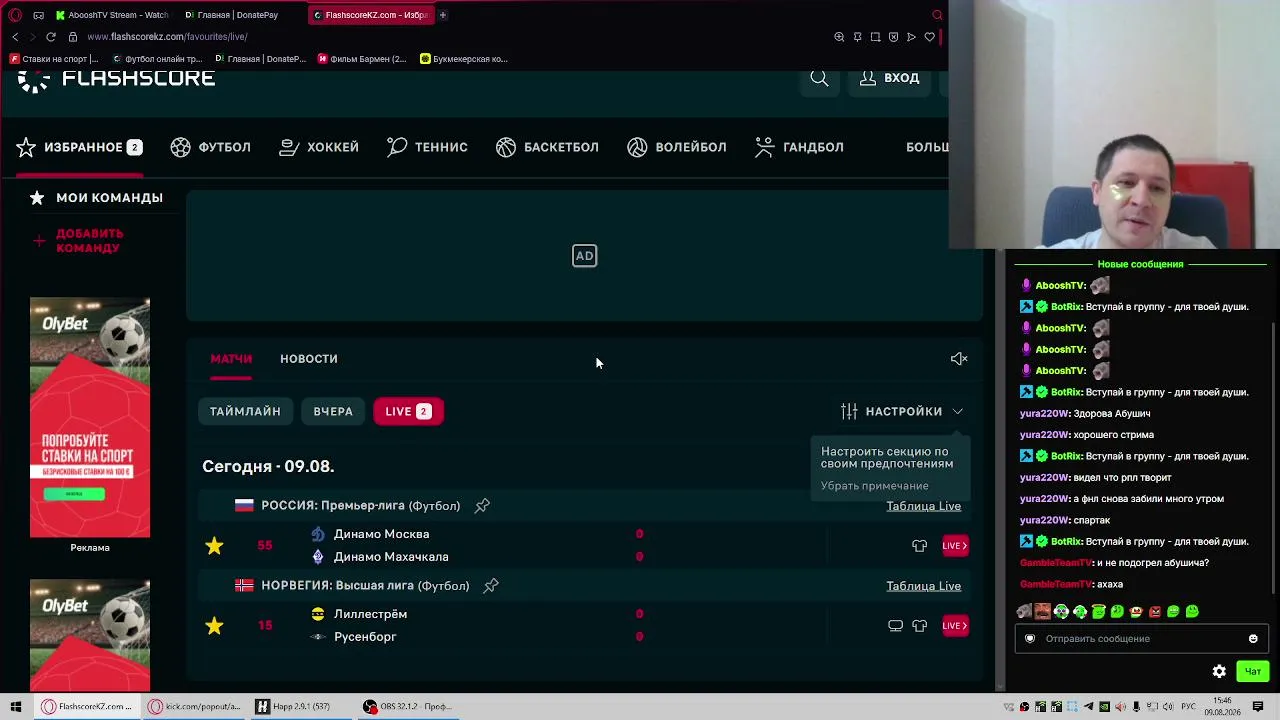Switch to the МАТЧИ tab
Viewport: 1280px width, 720px height.
click(231, 359)
